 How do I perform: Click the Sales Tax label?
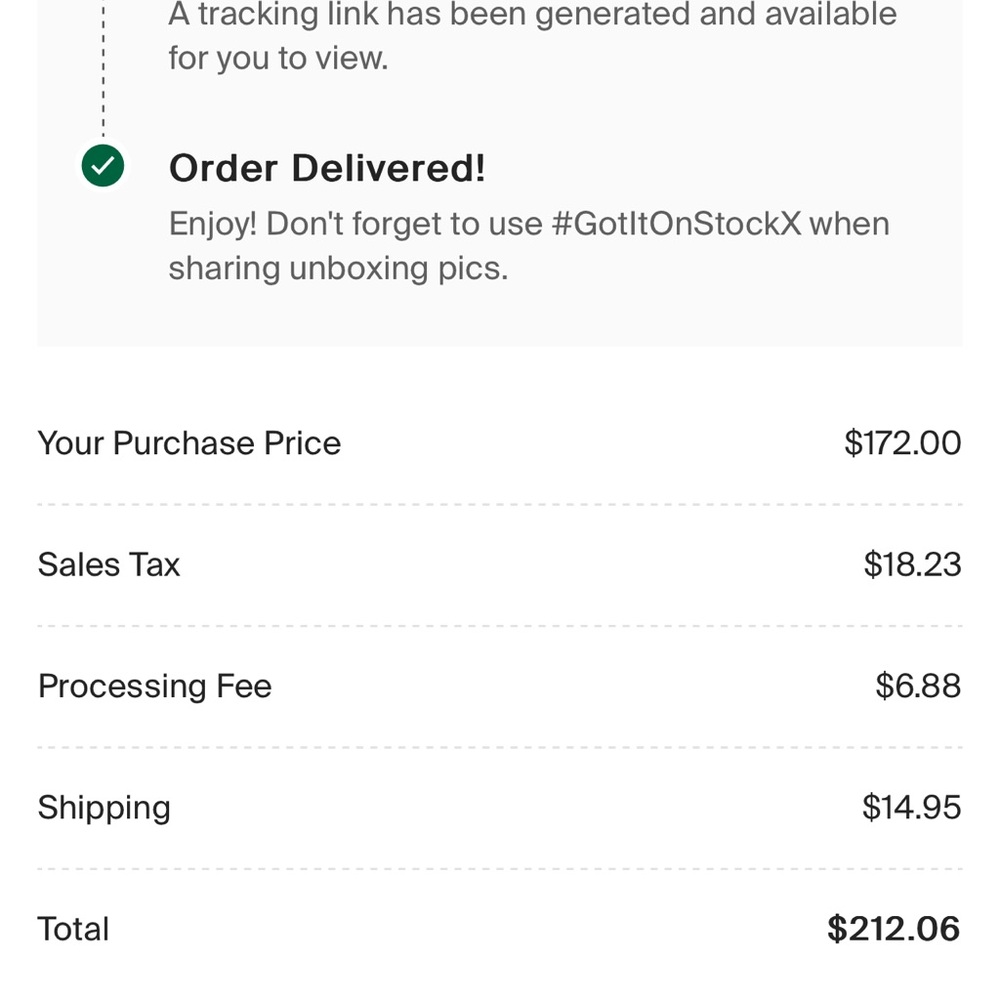[x=109, y=565]
